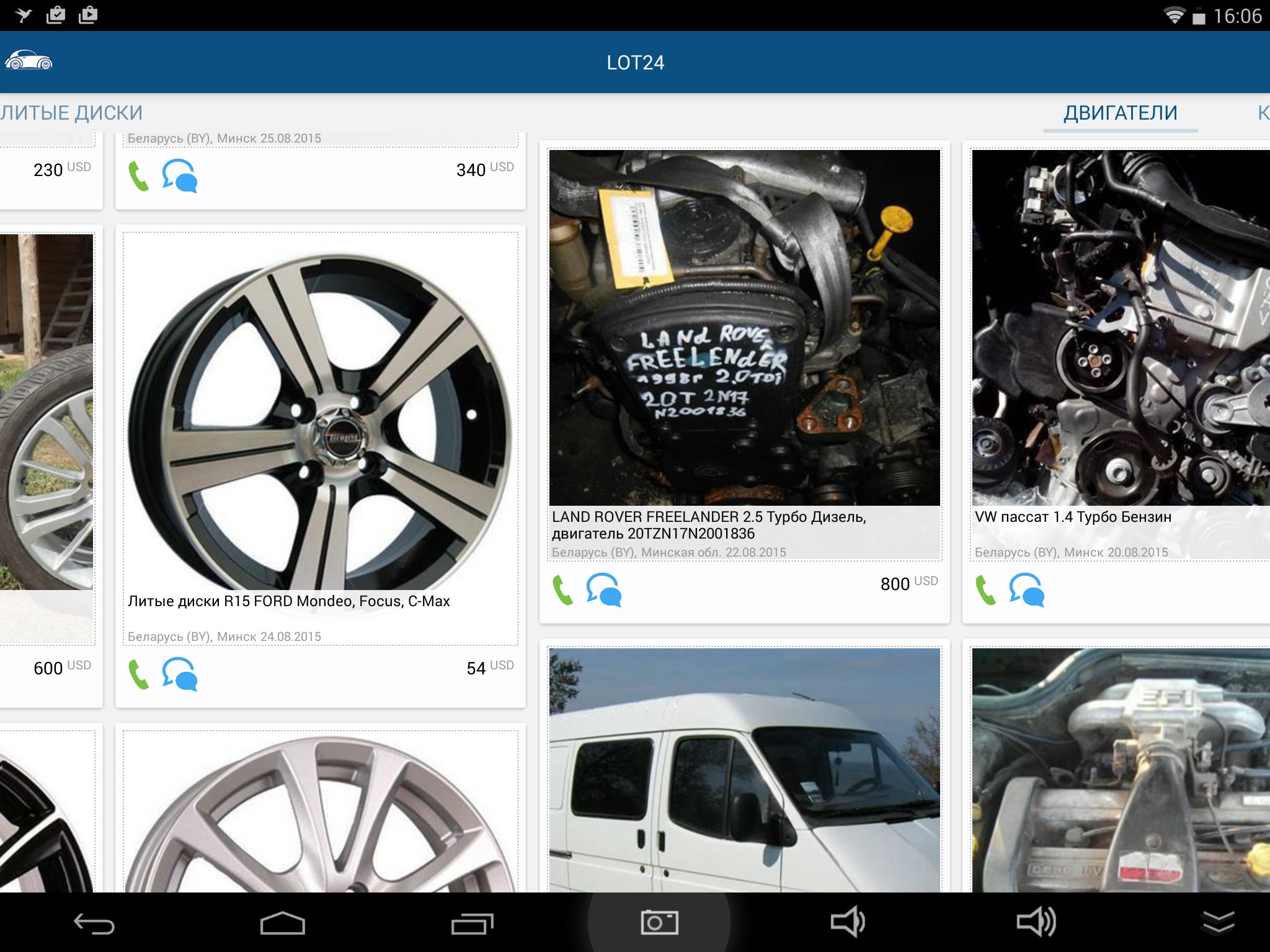Screen dimensions: 1270x952
Task: Open white van listing photo
Action: tap(744, 770)
